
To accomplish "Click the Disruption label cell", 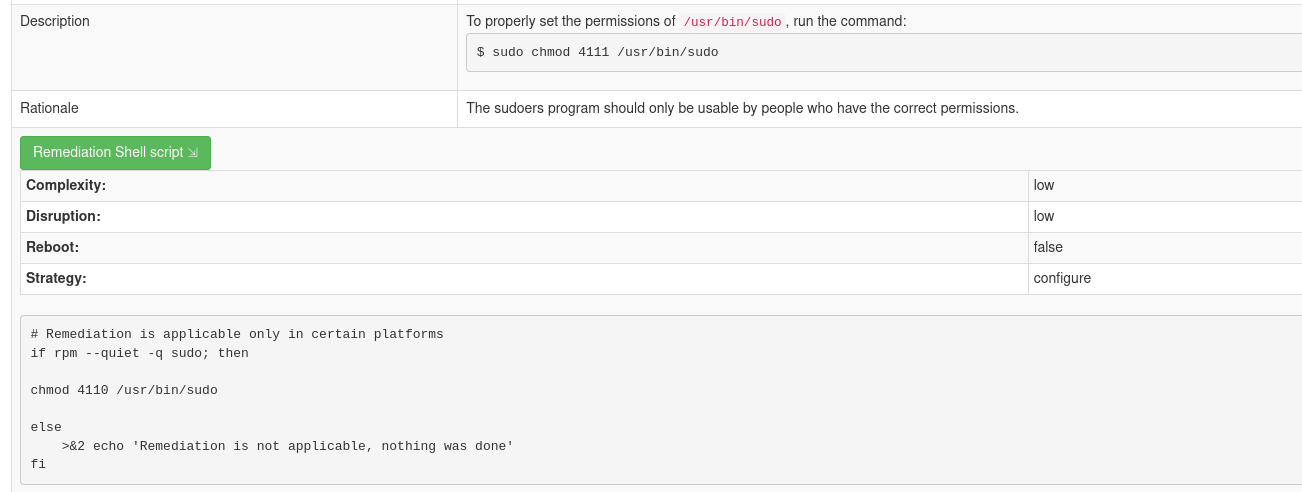I will point(63,216).
